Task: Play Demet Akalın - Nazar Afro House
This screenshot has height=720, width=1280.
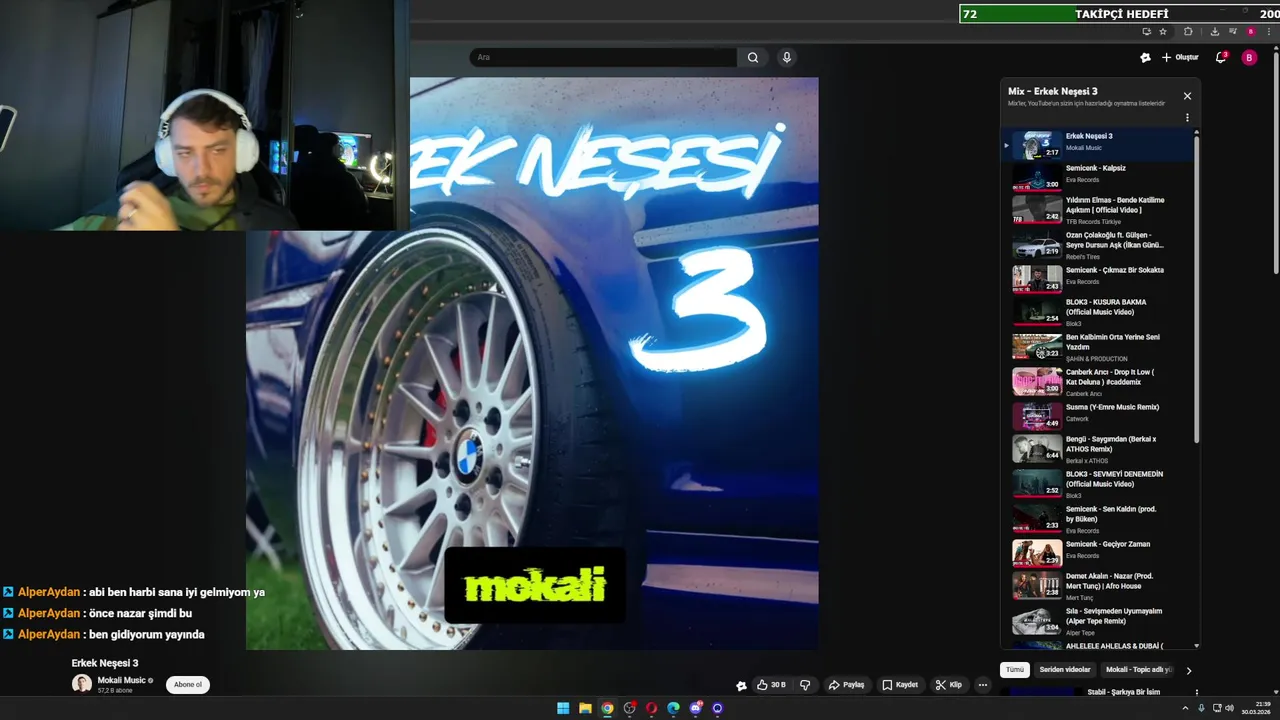Action: 1097,586
